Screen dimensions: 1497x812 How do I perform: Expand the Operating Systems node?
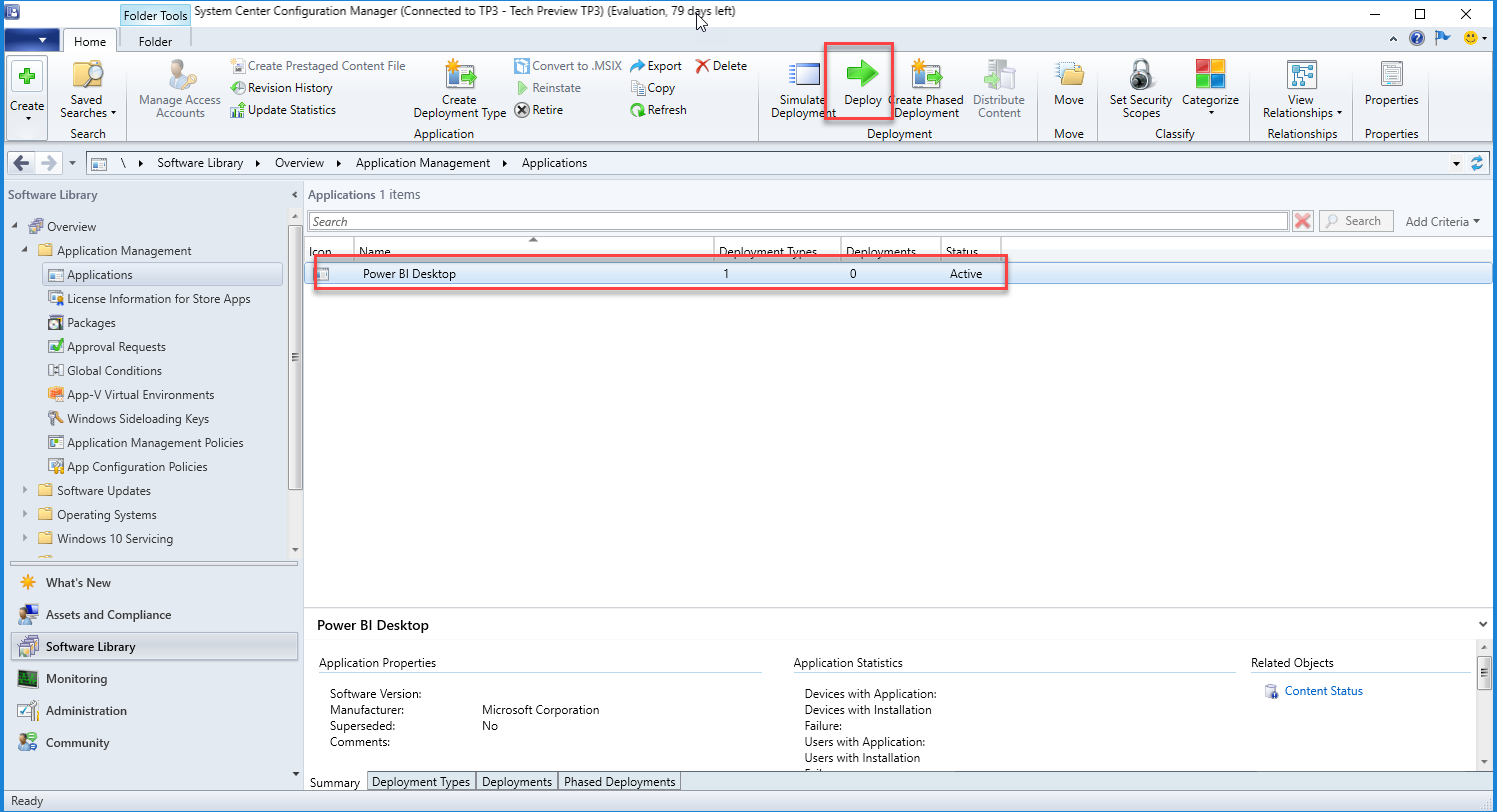click(25, 515)
